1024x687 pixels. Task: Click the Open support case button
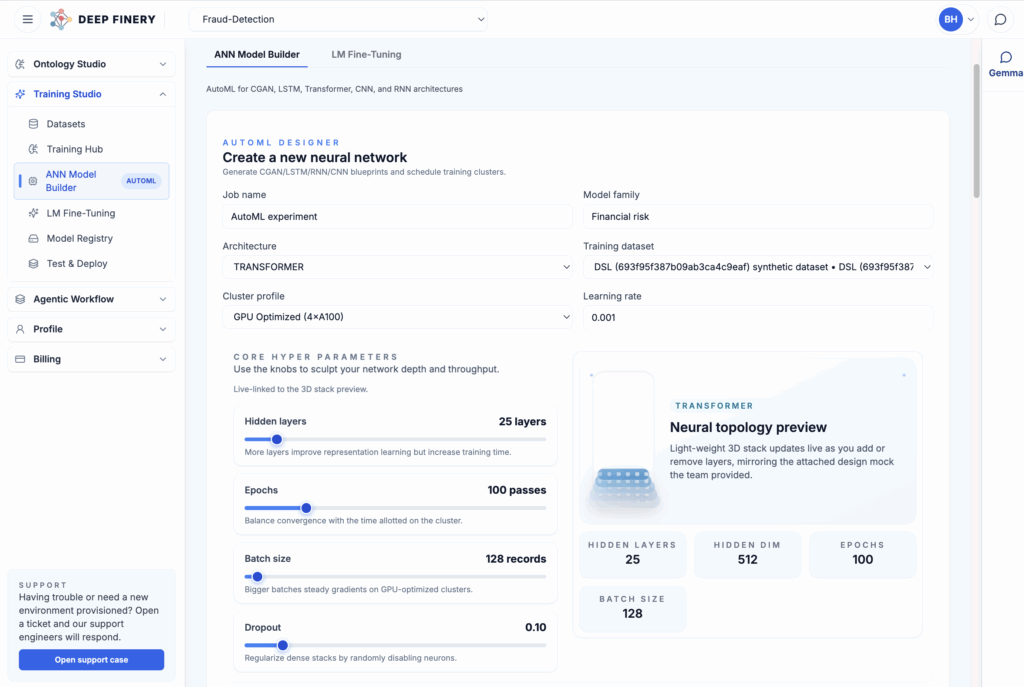pyautogui.click(x=91, y=660)
